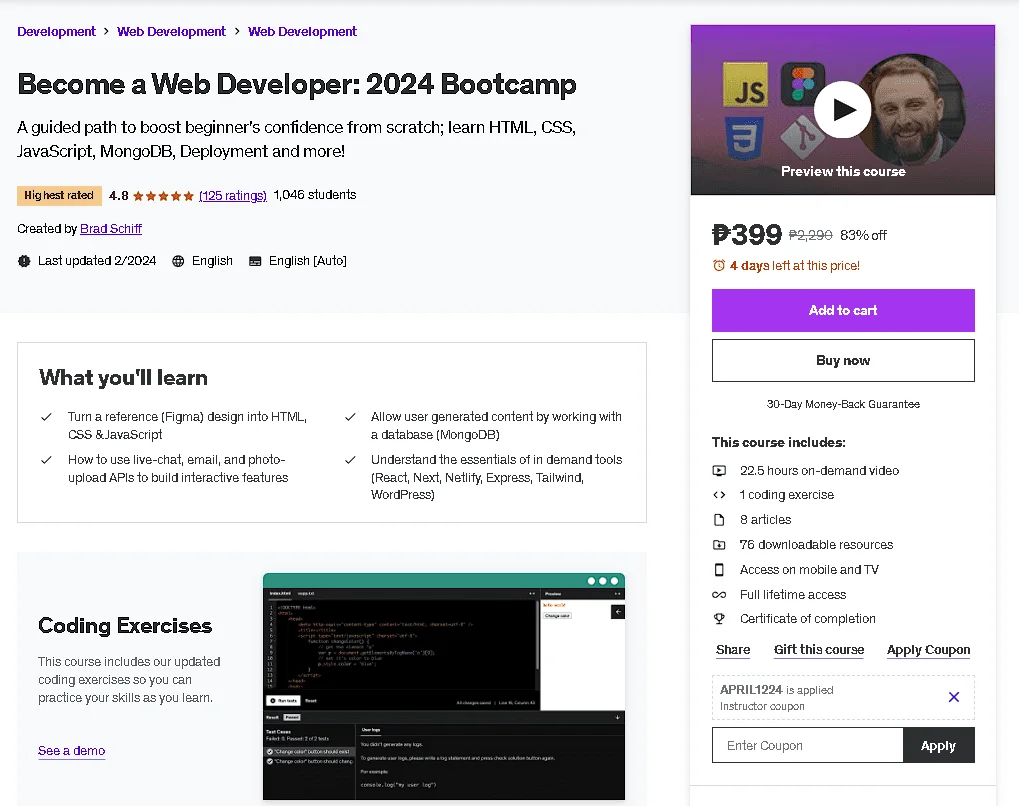Click checkmark beside in demand tools item
The height and width of the screenshot is (806, 1019).
(350, 460)
